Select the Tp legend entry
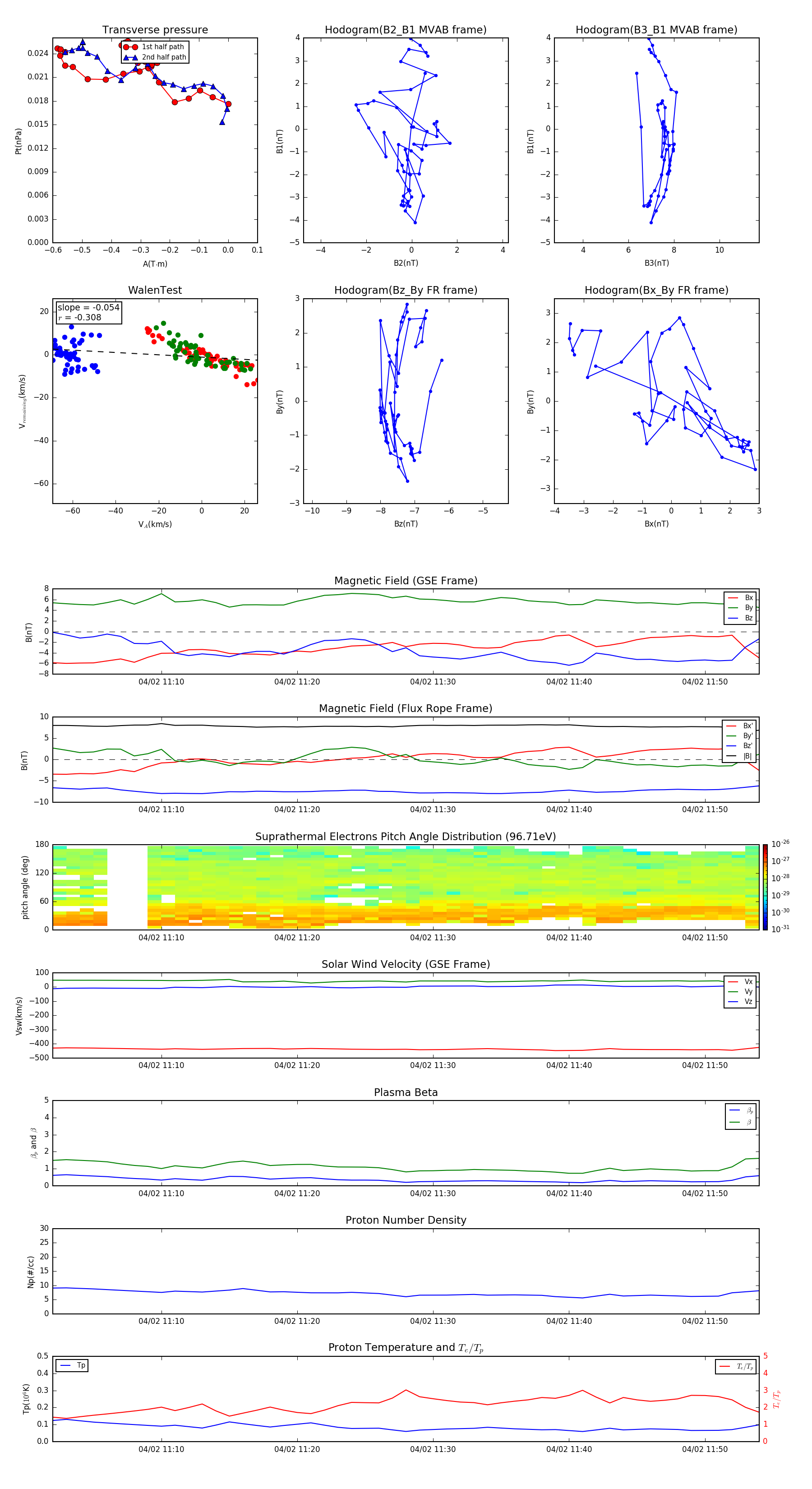The image size is (812, 1489). (72, 1366)
